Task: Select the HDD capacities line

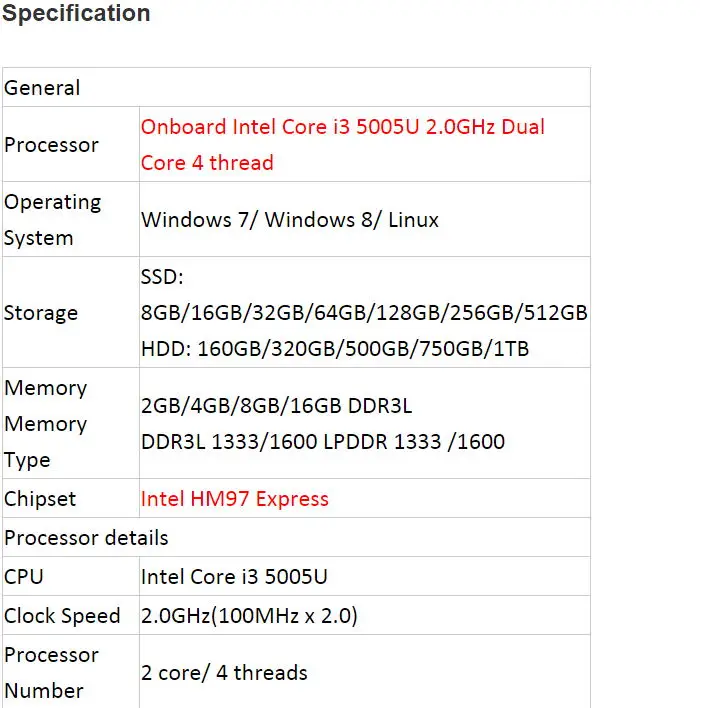Action: click(335, 349)
